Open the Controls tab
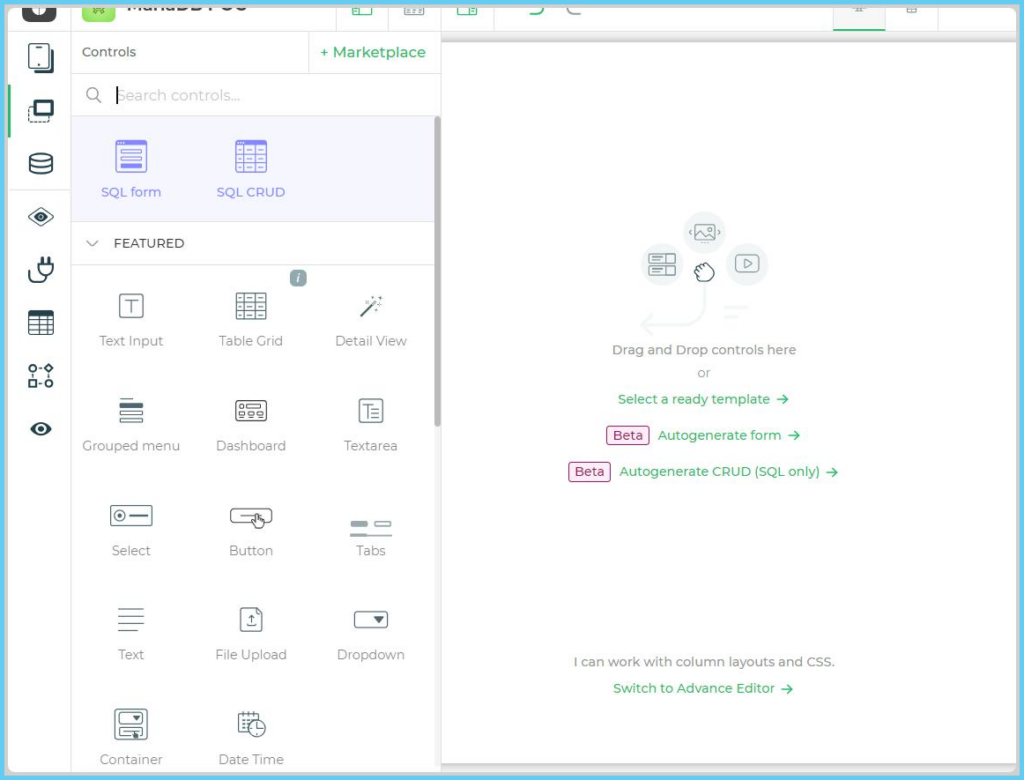The width and height of the screenshot is (1024, 780). [108, 52]
